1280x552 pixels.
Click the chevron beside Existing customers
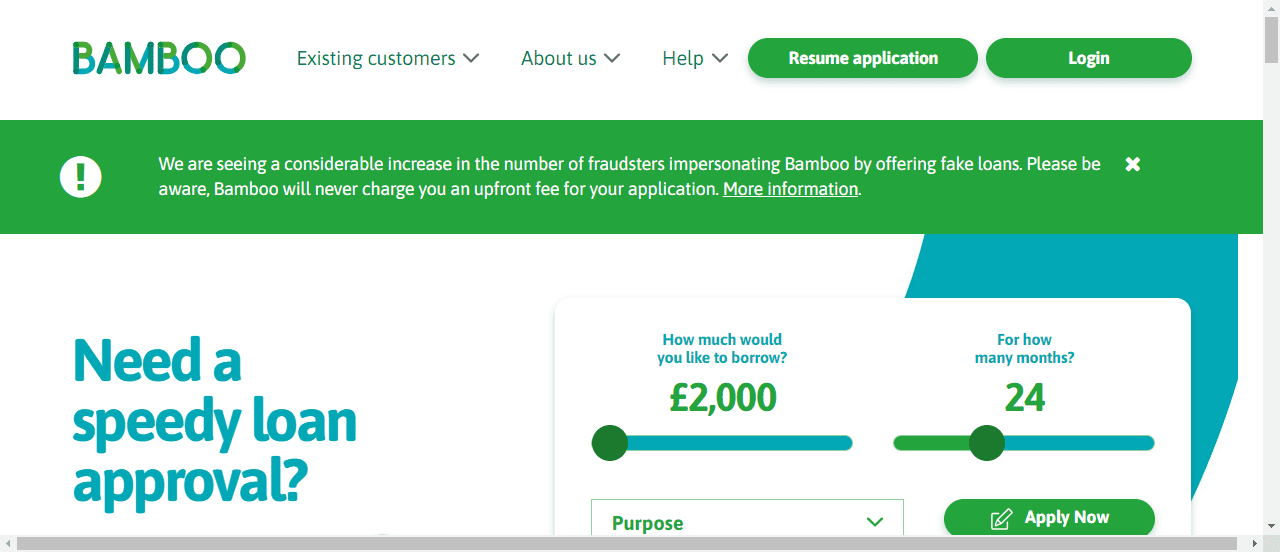click(x=471, y=58)
